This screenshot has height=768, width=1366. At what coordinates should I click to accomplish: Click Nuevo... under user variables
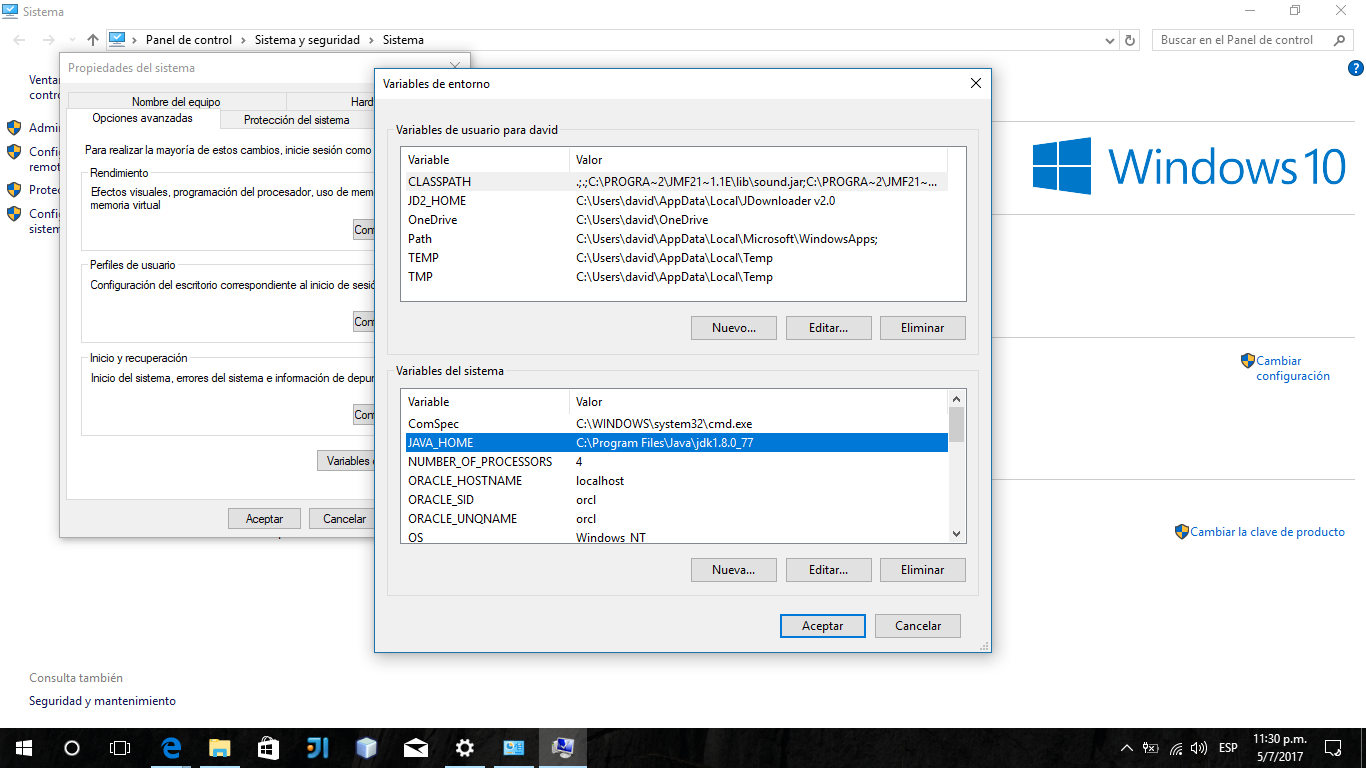[x=734, y=328]
